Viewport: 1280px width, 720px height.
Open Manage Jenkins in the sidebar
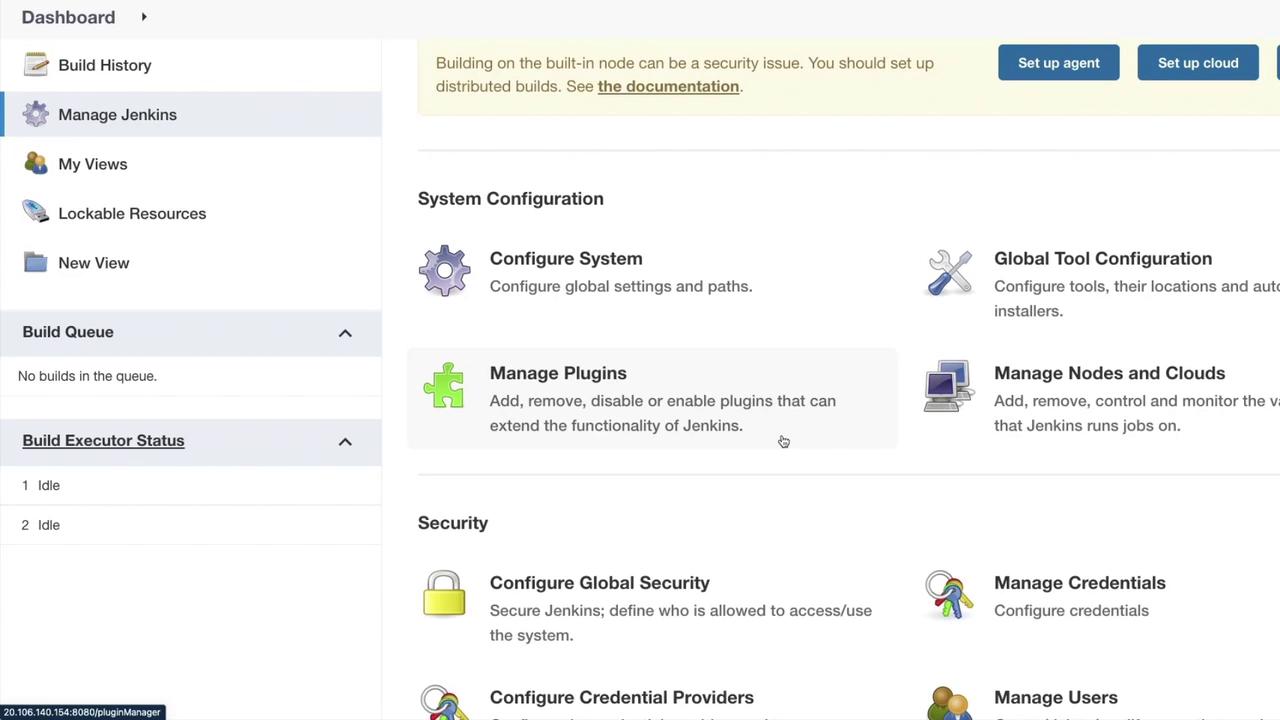(117, 115)
